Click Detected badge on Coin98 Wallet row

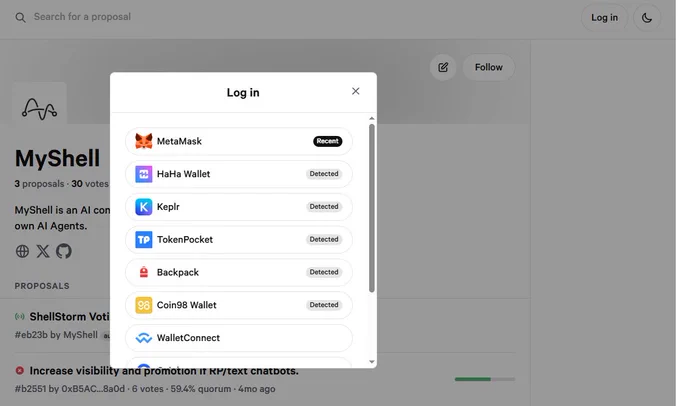tap(324, 305)
